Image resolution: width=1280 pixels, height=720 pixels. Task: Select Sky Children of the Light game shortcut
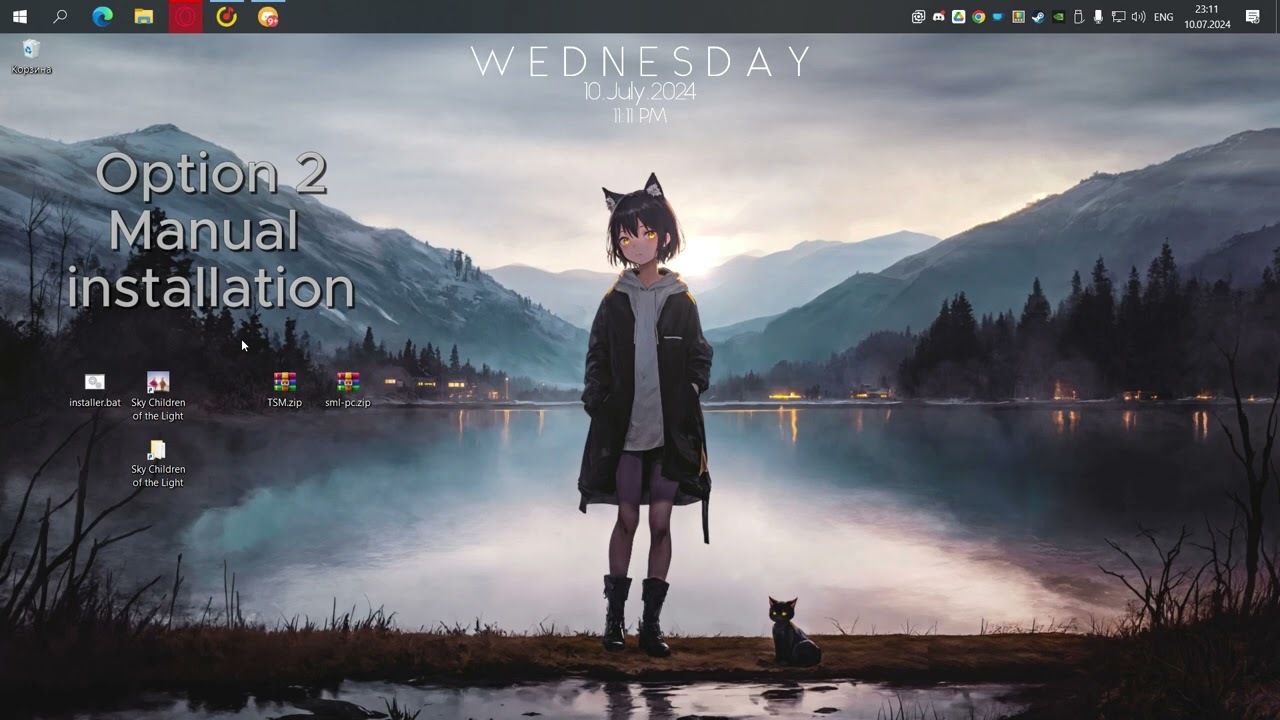(158, 397)
